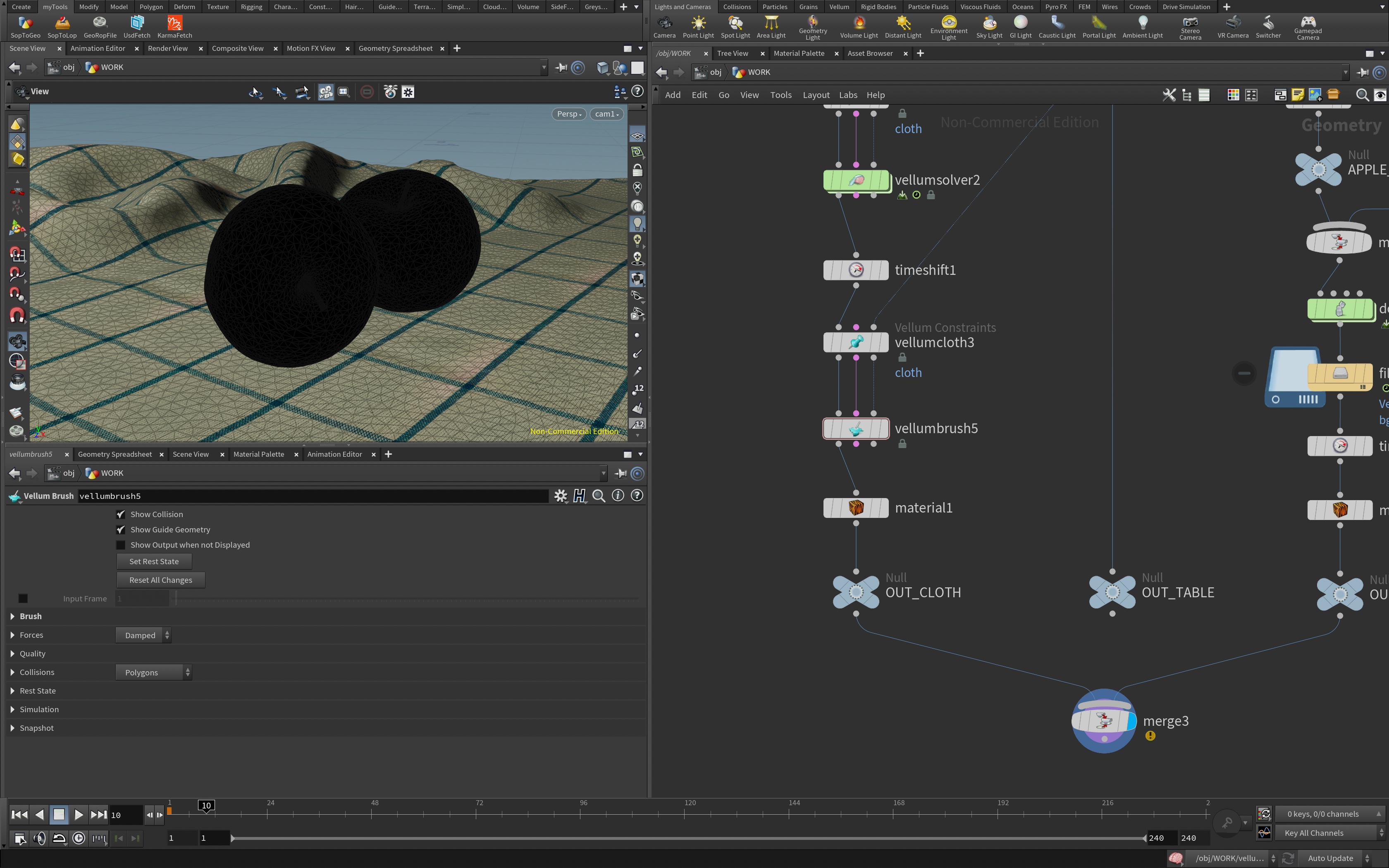1389x868 pixels.
Task: Open the Labs menu
Action: coord(848,95)
